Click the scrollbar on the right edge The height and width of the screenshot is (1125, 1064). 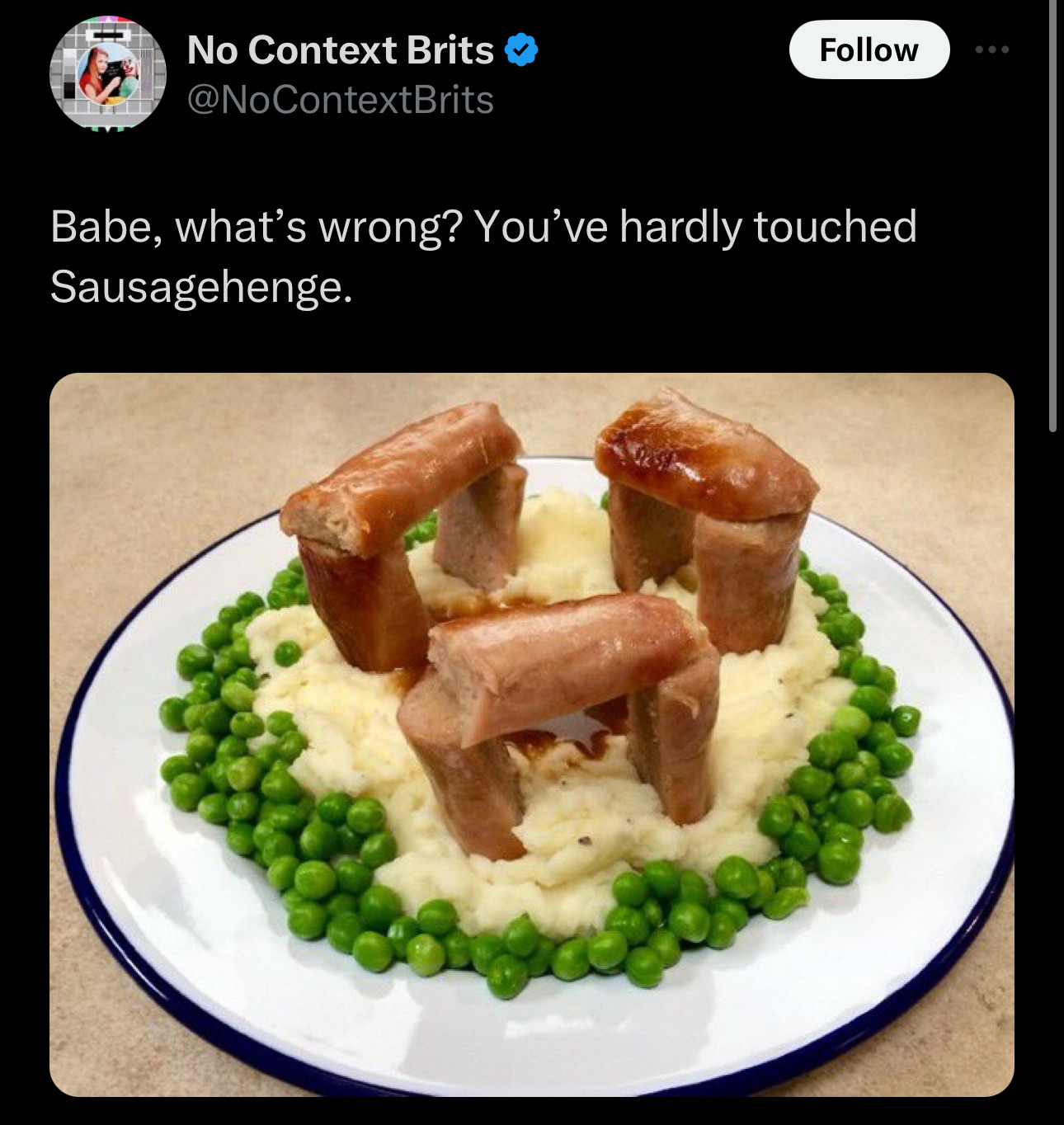[x=1052, y=214]
